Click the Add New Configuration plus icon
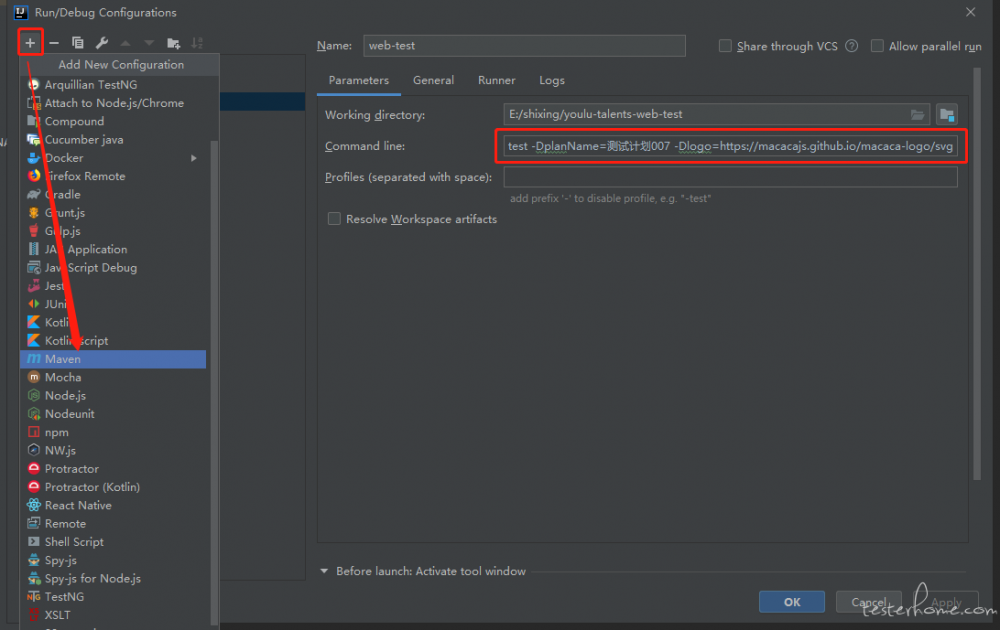The image size is (1000, 630). (x=30, y=43)
